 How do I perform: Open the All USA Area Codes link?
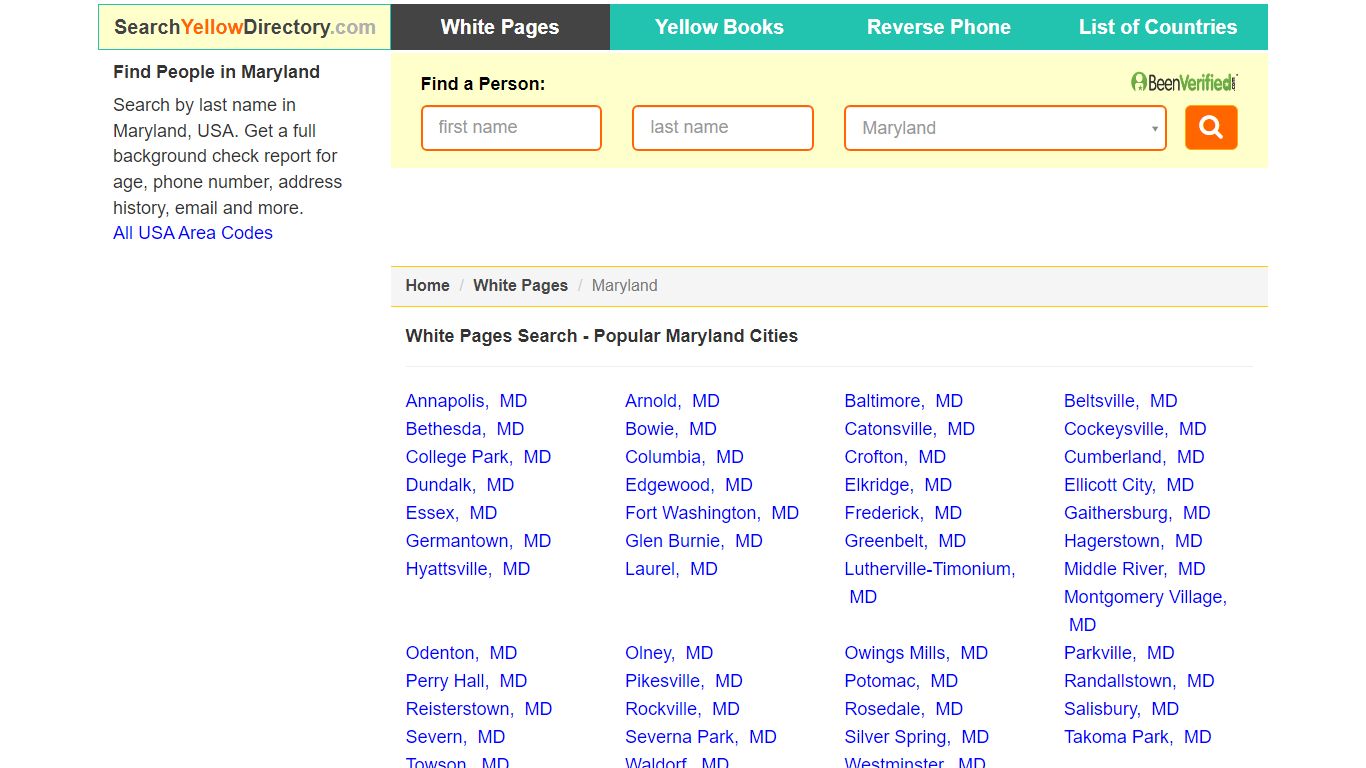pos(193,233)
